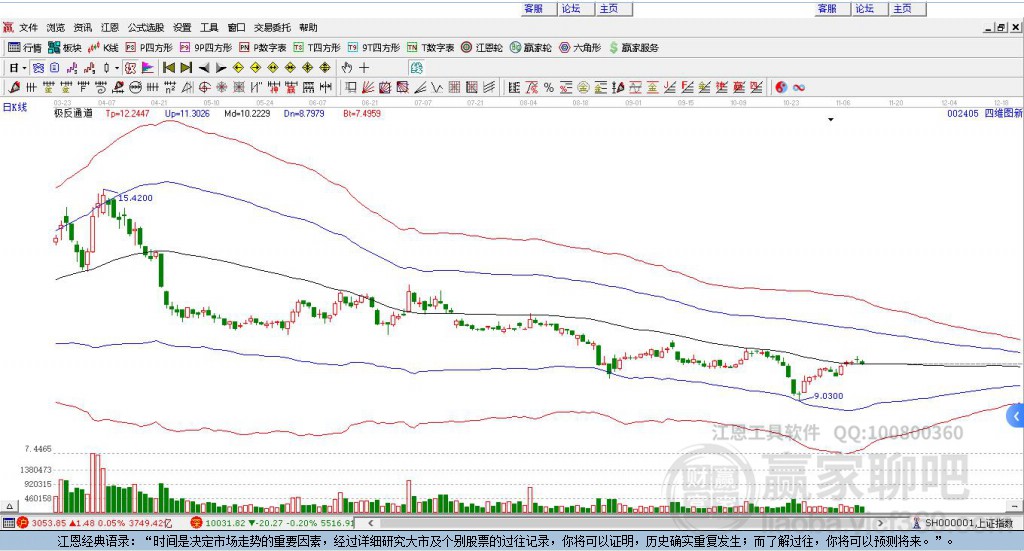Viewport: 1024px width, 551px height.
Task: Click the 深 index 10031.82 status entry
Action: click(272, 523)
